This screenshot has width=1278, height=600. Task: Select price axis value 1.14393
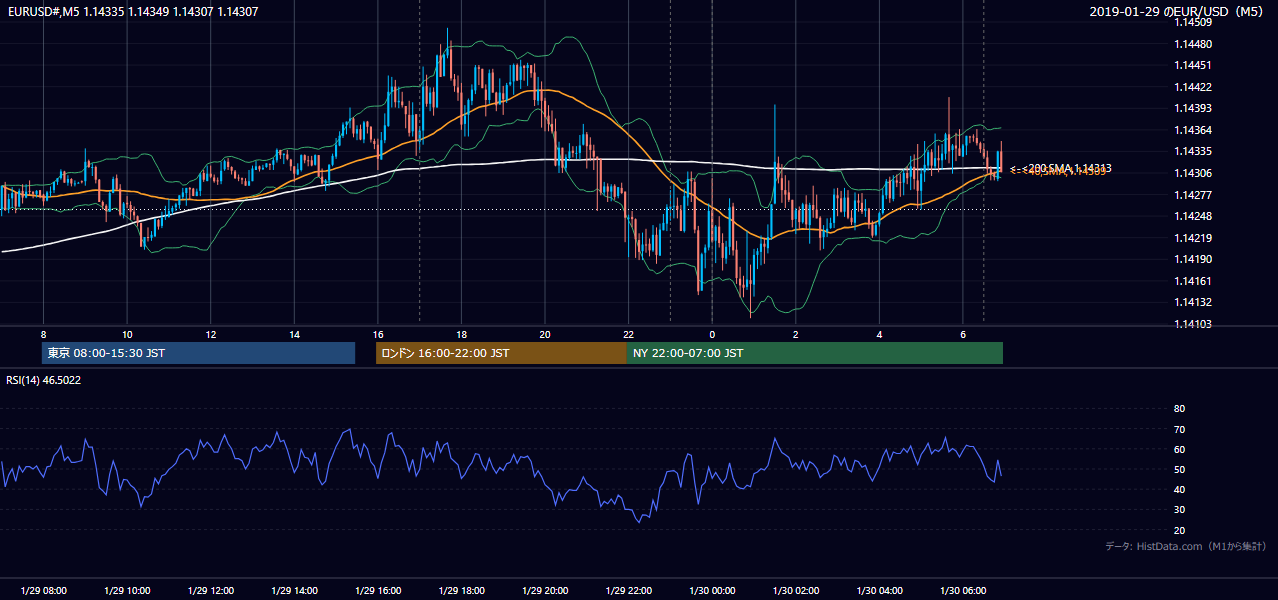tap(1192, 109)
